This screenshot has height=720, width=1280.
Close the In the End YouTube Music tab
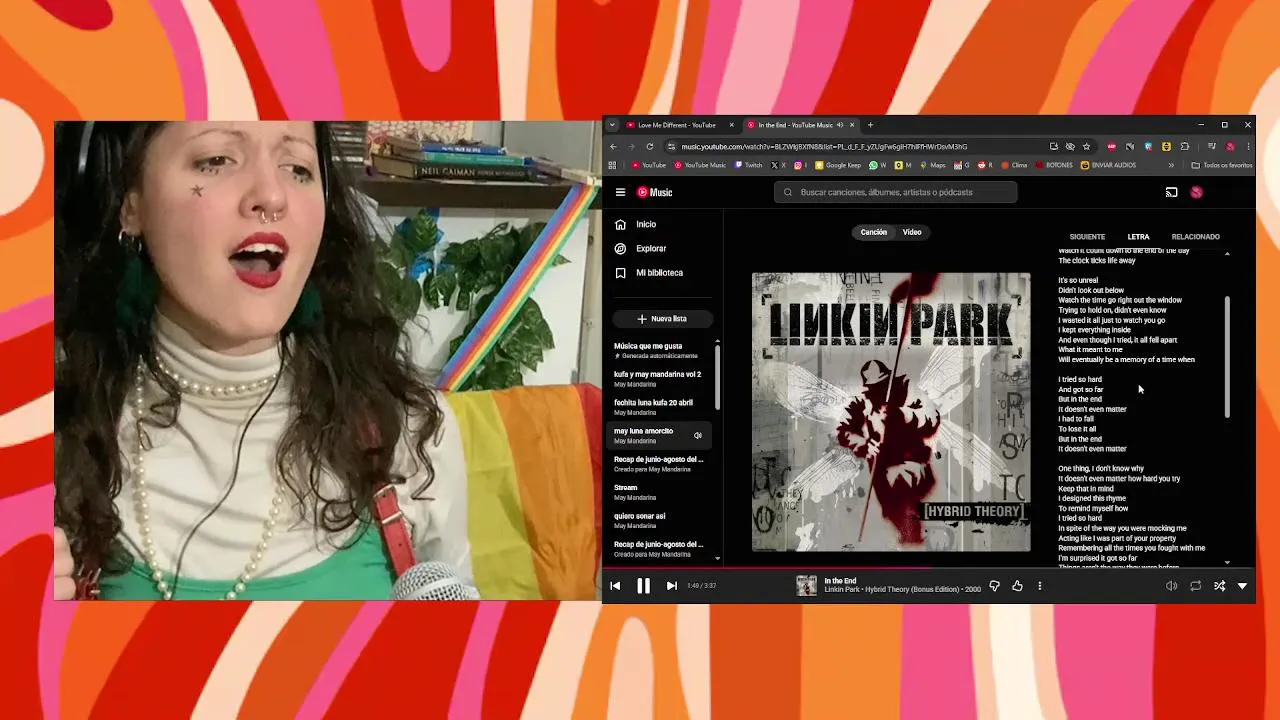pos(852,125)
